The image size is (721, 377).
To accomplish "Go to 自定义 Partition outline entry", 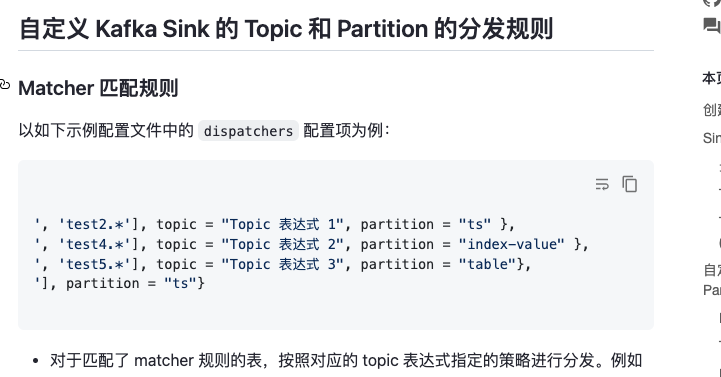I will click(x=712, y=280).
